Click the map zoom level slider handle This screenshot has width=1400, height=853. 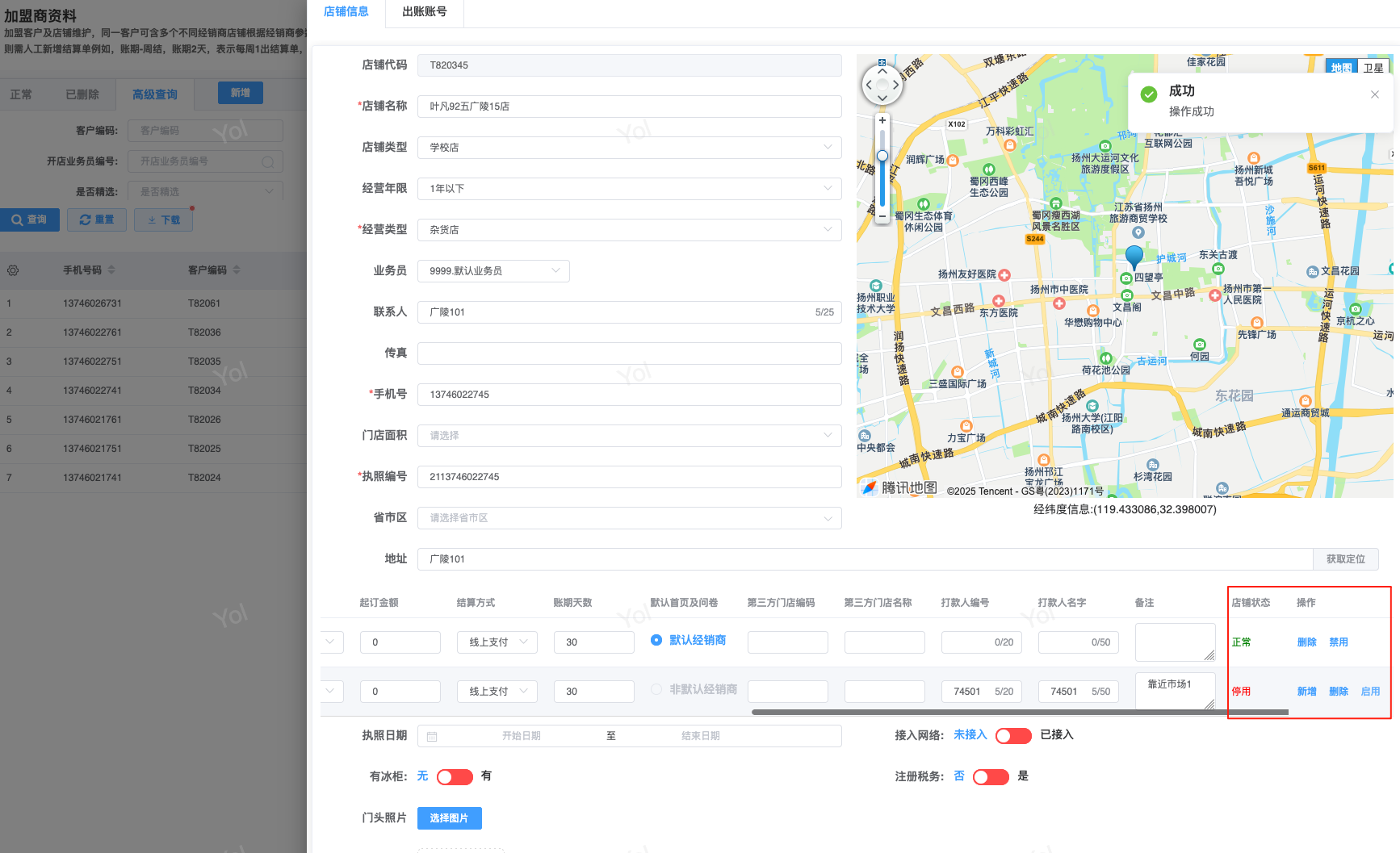coord(882,156)
